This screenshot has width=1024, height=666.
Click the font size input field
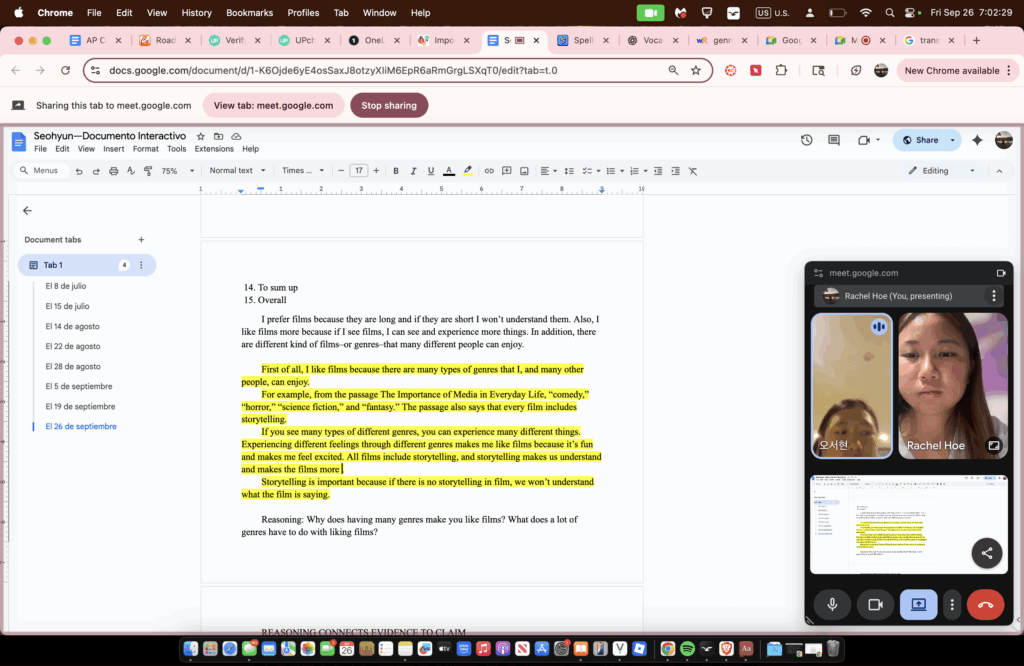pos(359,171)
